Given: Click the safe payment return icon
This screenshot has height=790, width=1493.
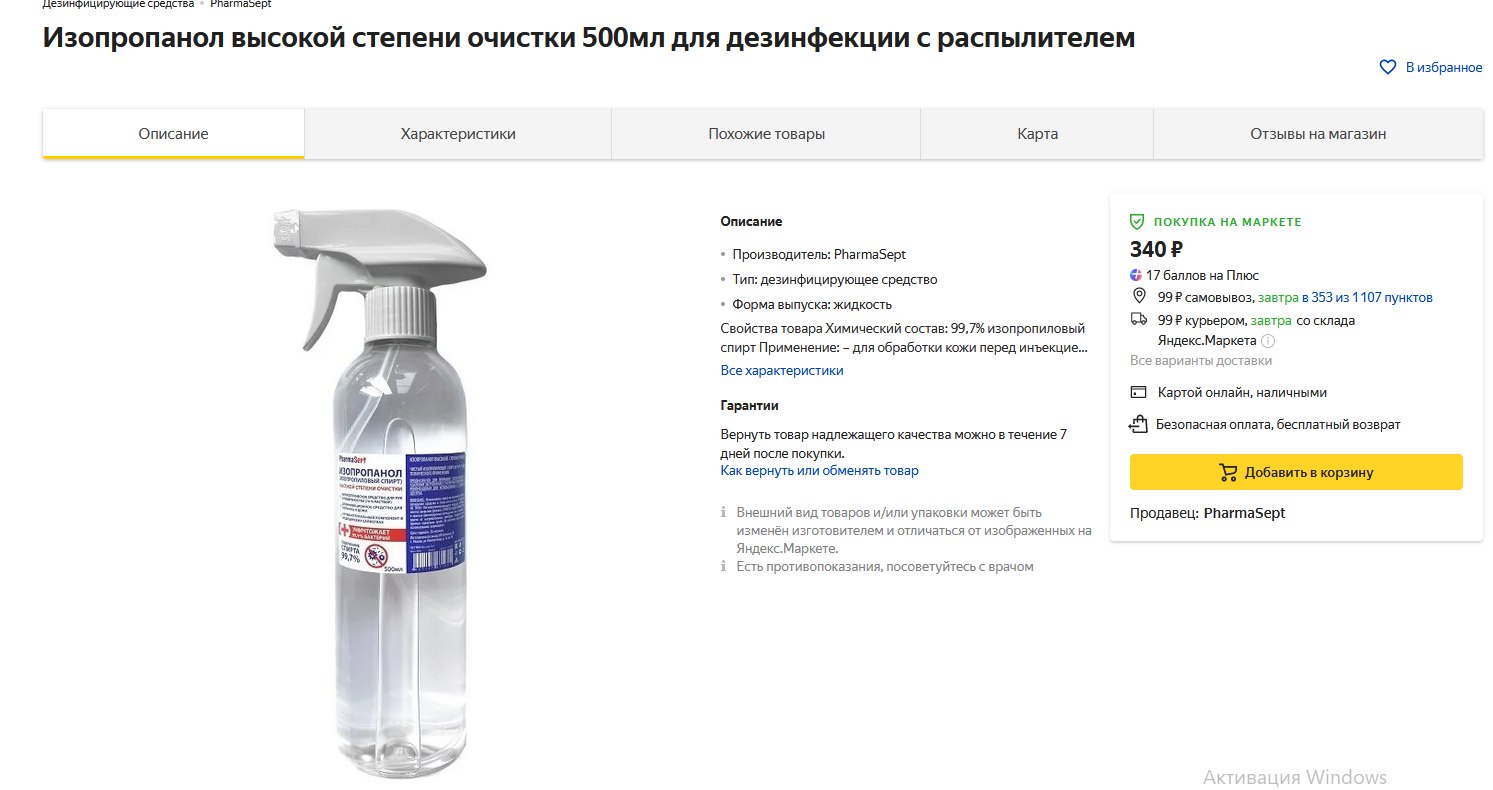Looking at the screenshot, I should click(x=1138, y=424).
